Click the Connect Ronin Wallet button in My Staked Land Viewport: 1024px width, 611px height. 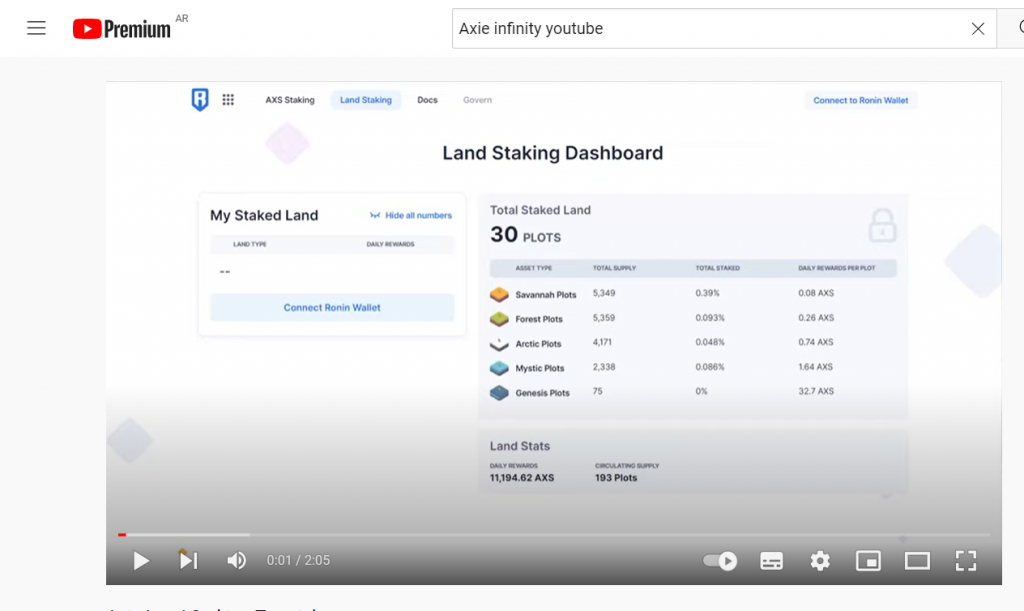tap(332, 307)
